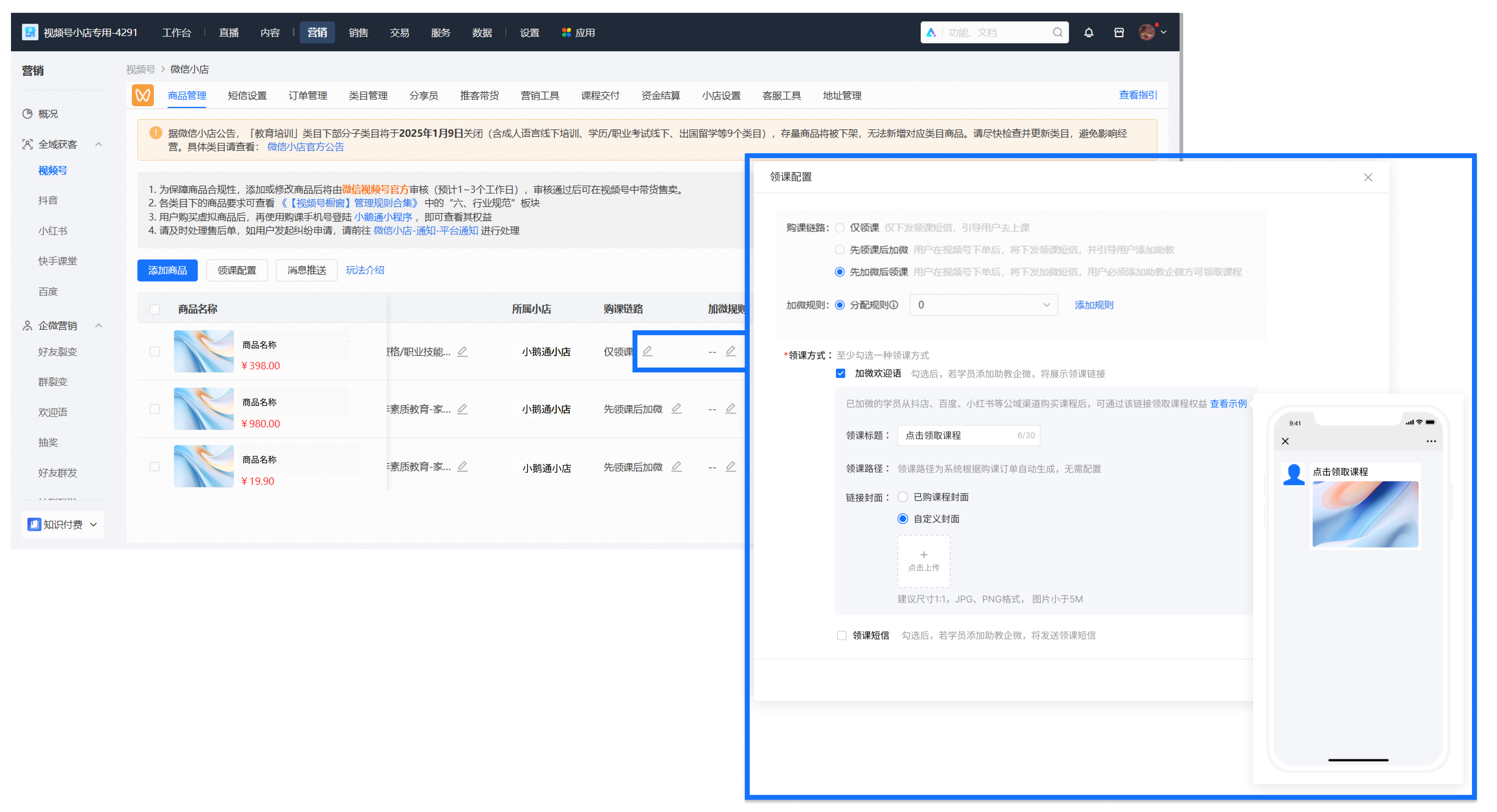Click the 添加商品 button
The height and width of the screenshot is (812, 1497).
pos(167,270)
